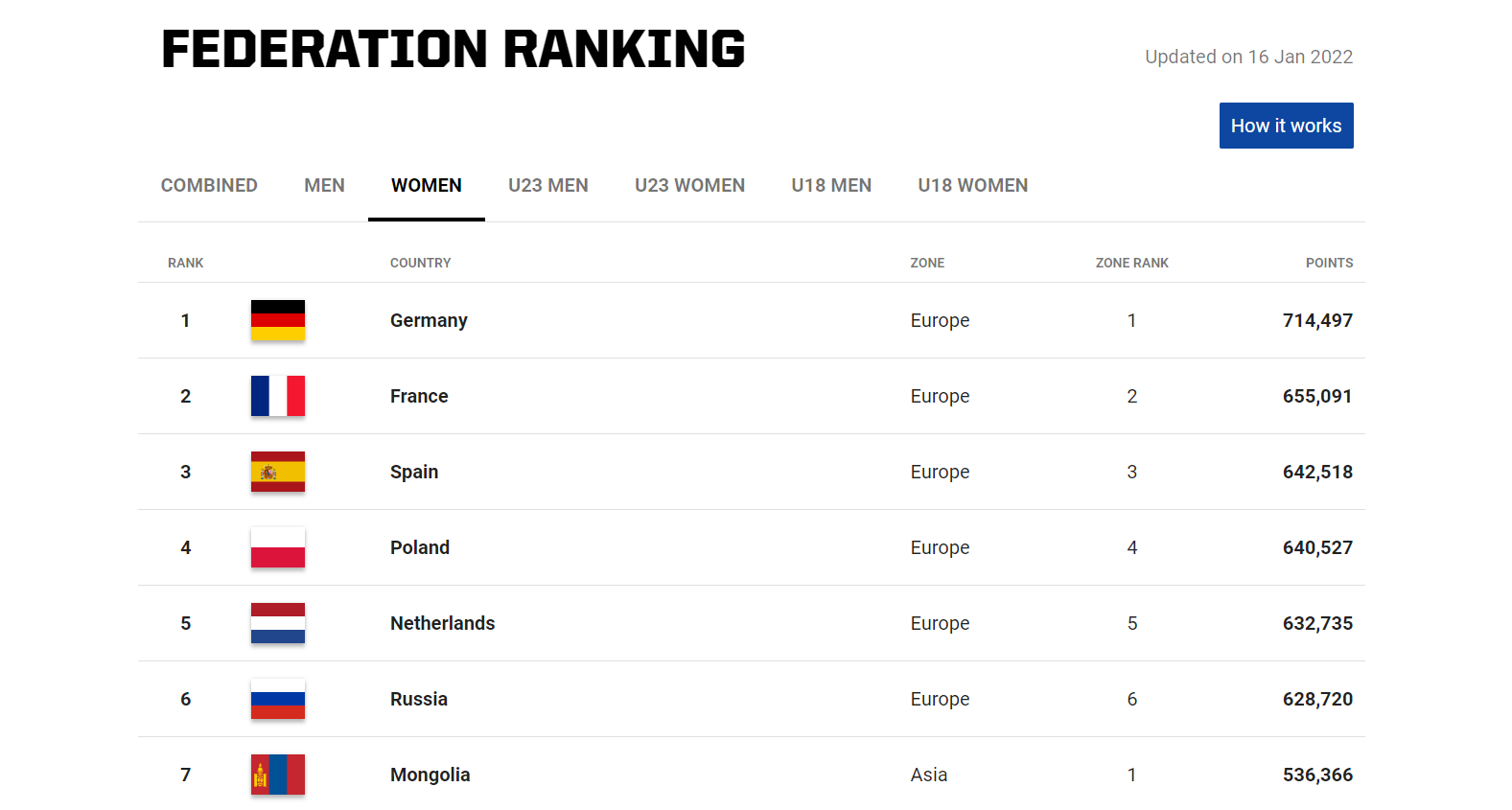Click Spain's flag icon
This screenshot has height=810, width=1512.
click(x=277, y=472)
